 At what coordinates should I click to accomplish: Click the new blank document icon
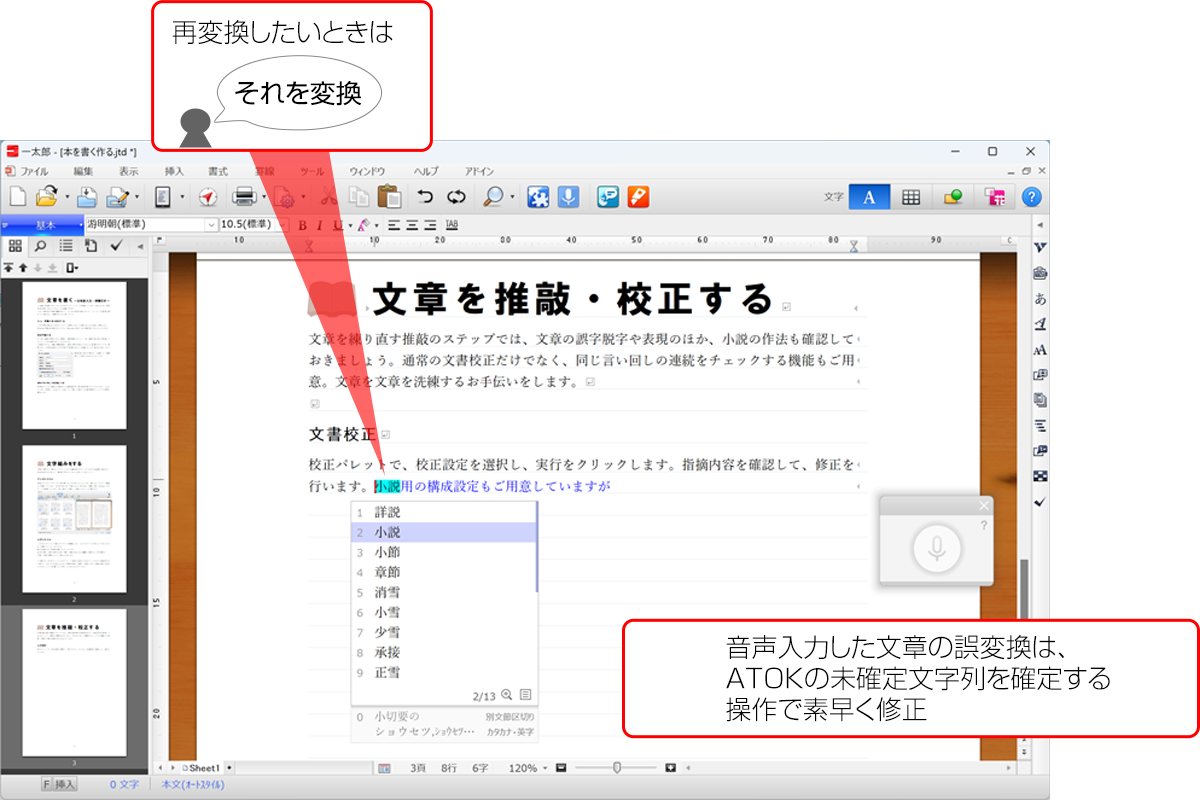[17, 197]
